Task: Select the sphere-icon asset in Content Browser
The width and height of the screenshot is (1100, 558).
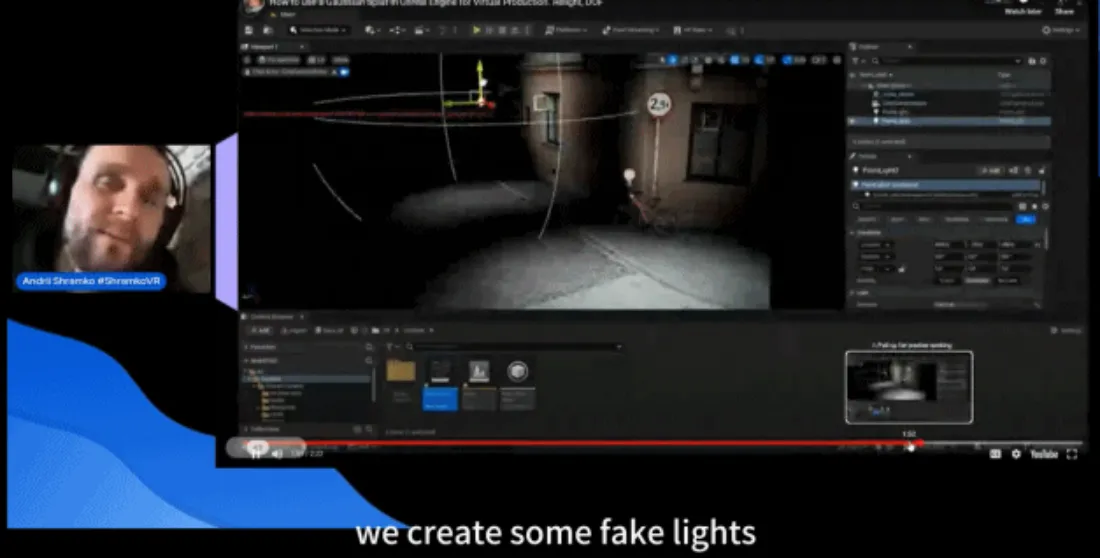Action: [518, 383]
